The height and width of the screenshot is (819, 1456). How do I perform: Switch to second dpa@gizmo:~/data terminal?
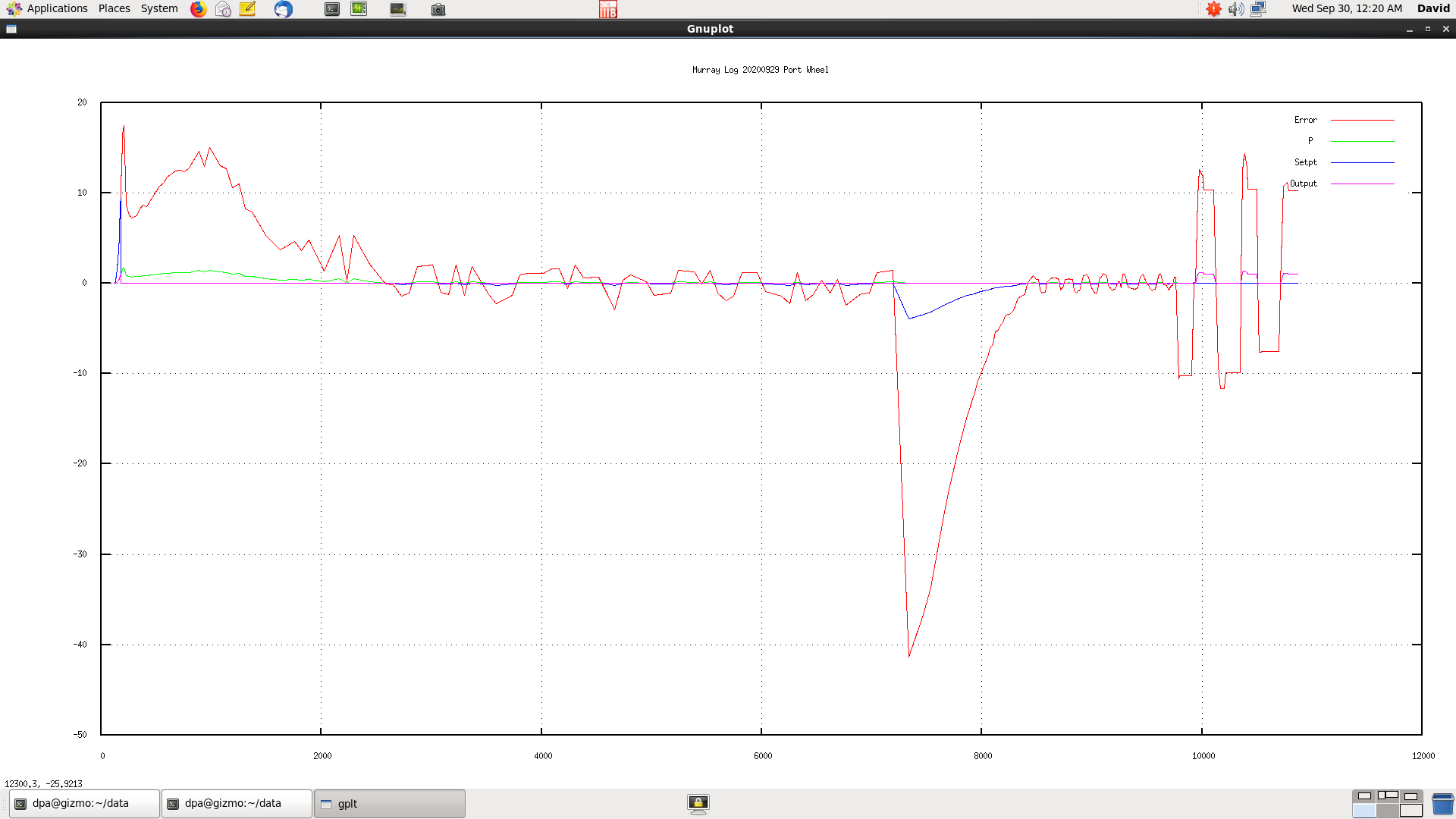pos(237,804)
